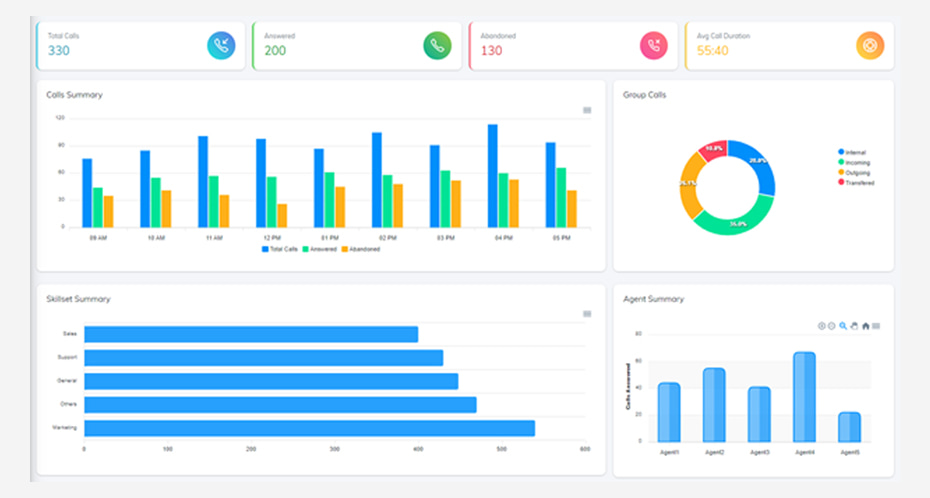Reset Agent Summary zoom with home icon
This screenshot has width=930, height=498.
coord(865,326)
